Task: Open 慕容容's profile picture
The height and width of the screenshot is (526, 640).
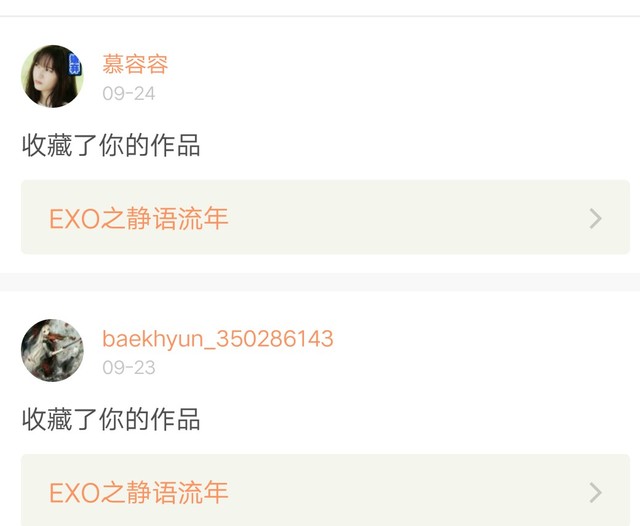Action: click(x=52, y=76)
